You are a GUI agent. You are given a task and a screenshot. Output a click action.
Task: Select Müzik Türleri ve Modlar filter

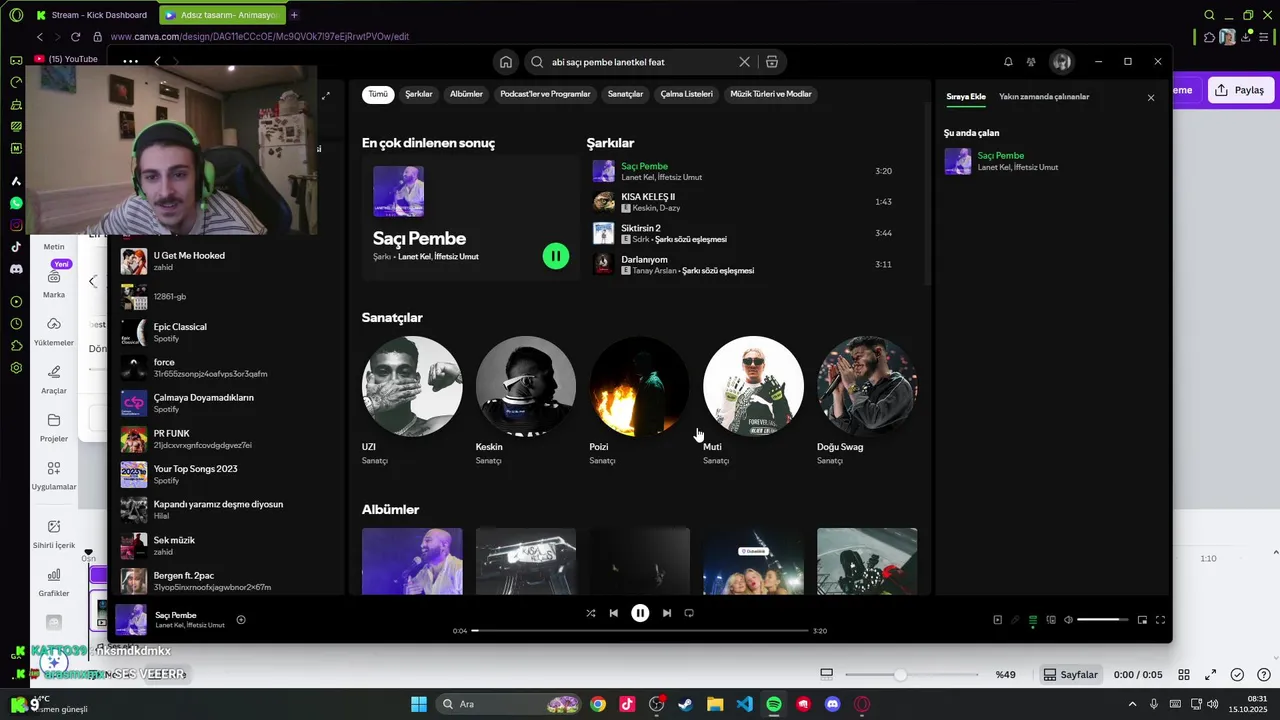coord(771,94)
